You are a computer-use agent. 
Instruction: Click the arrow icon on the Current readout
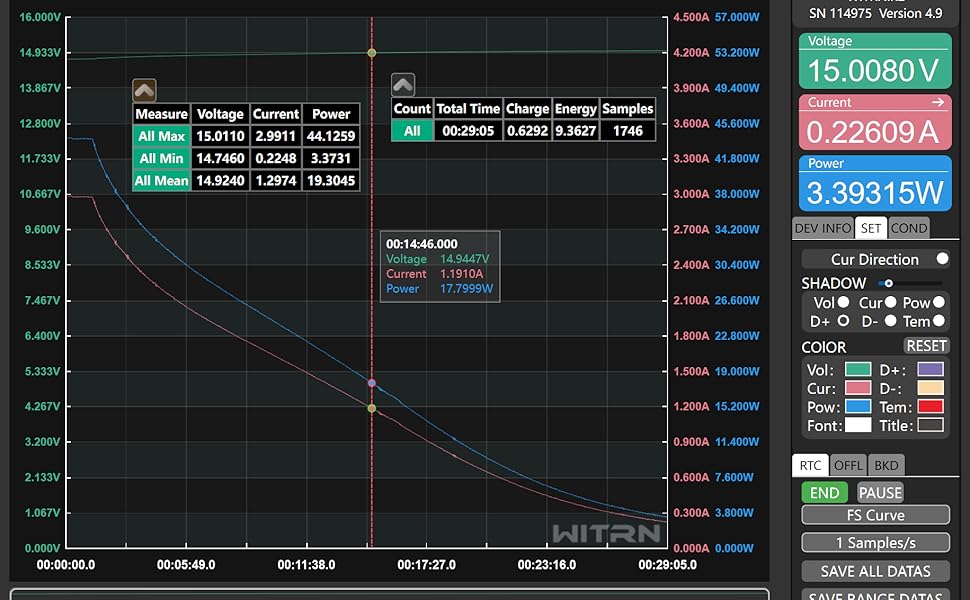click(x=937, y=102)
